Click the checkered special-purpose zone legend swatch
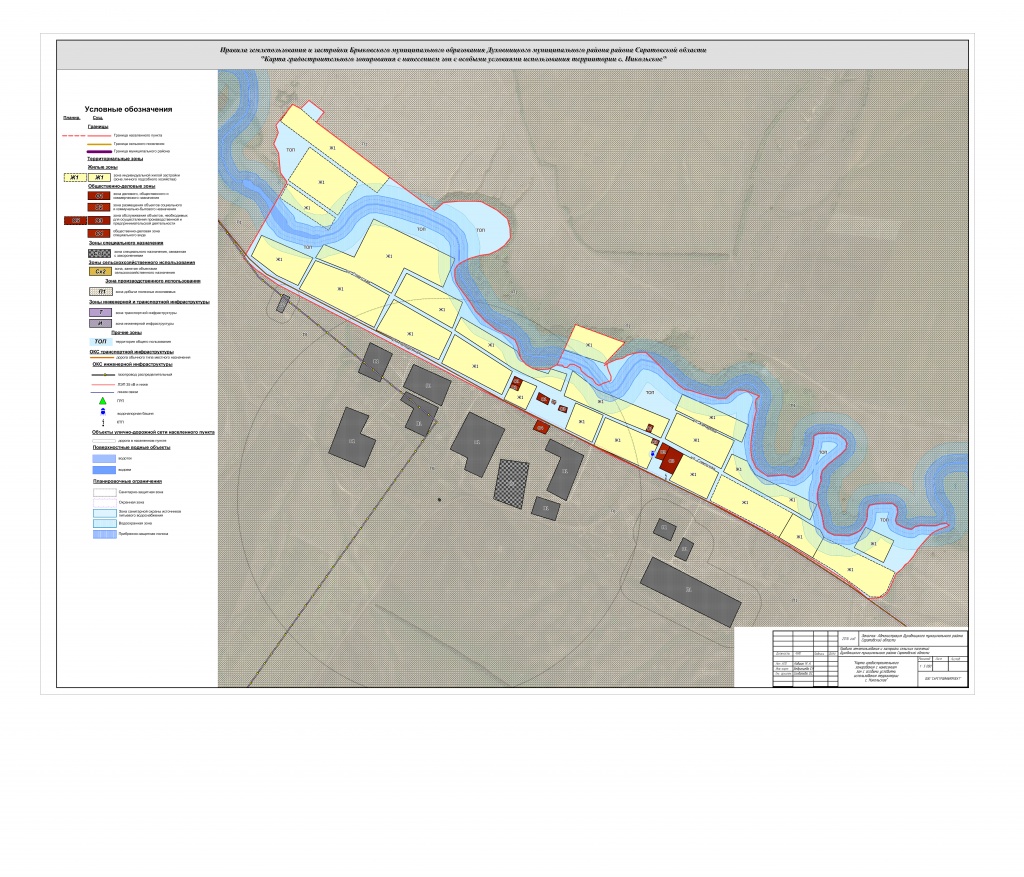1024x877 pixels. click(x=100, y=254)
